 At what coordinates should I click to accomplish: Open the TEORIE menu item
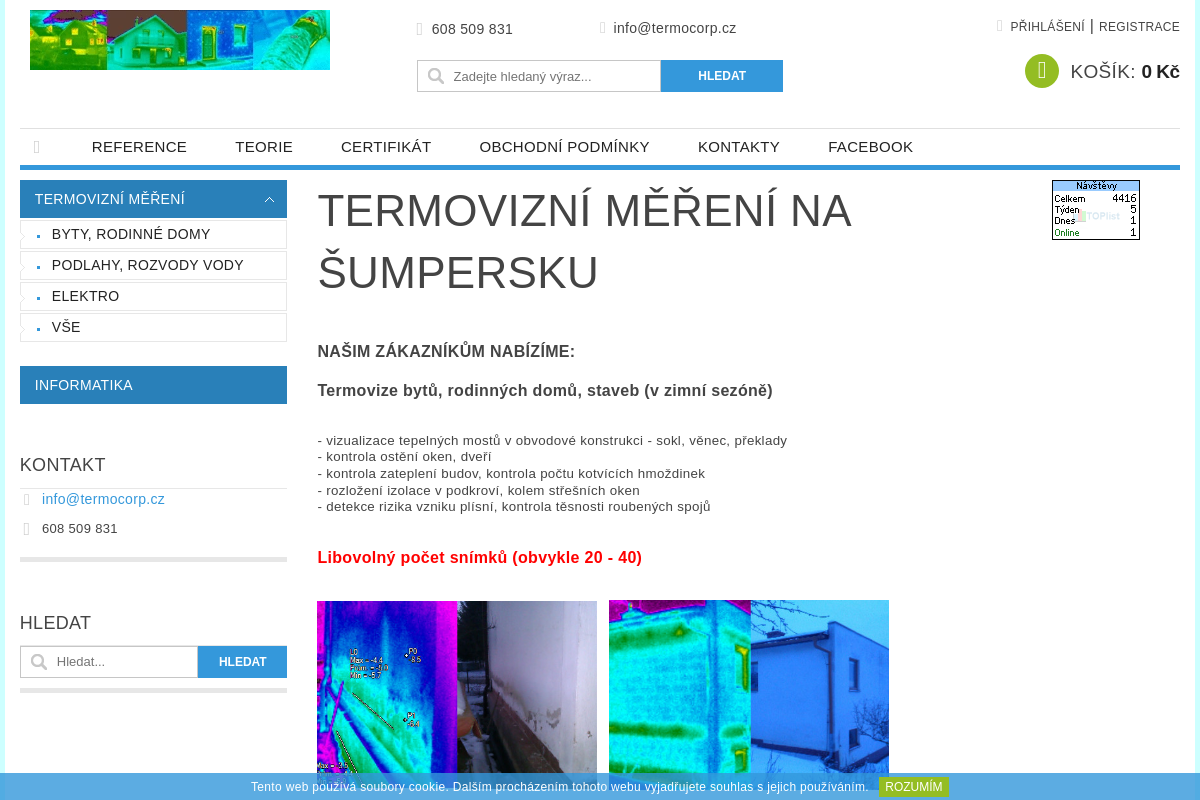tap(264, 147)
